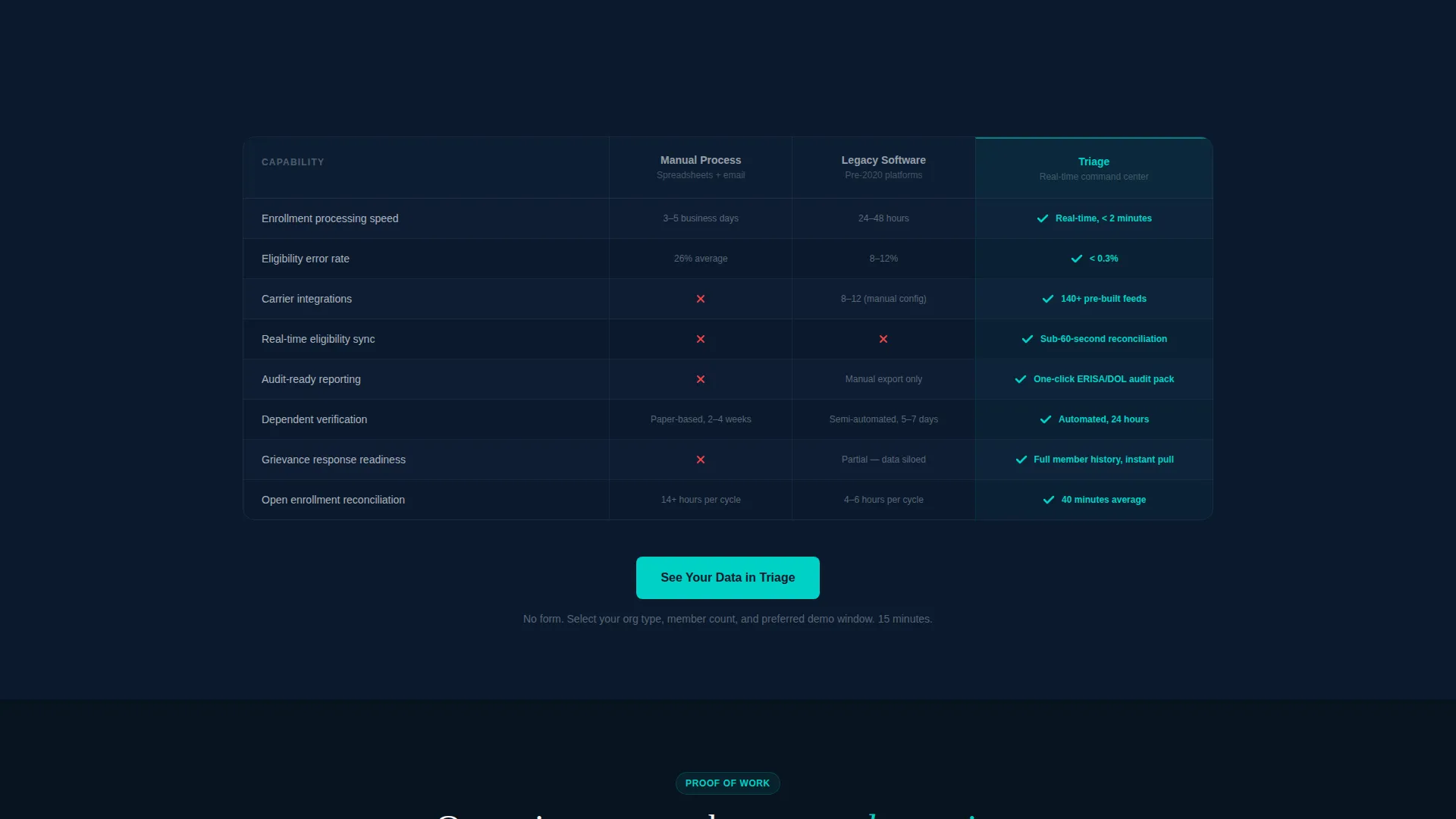Click the 14+ hours per cycle cell

point(701,500)
